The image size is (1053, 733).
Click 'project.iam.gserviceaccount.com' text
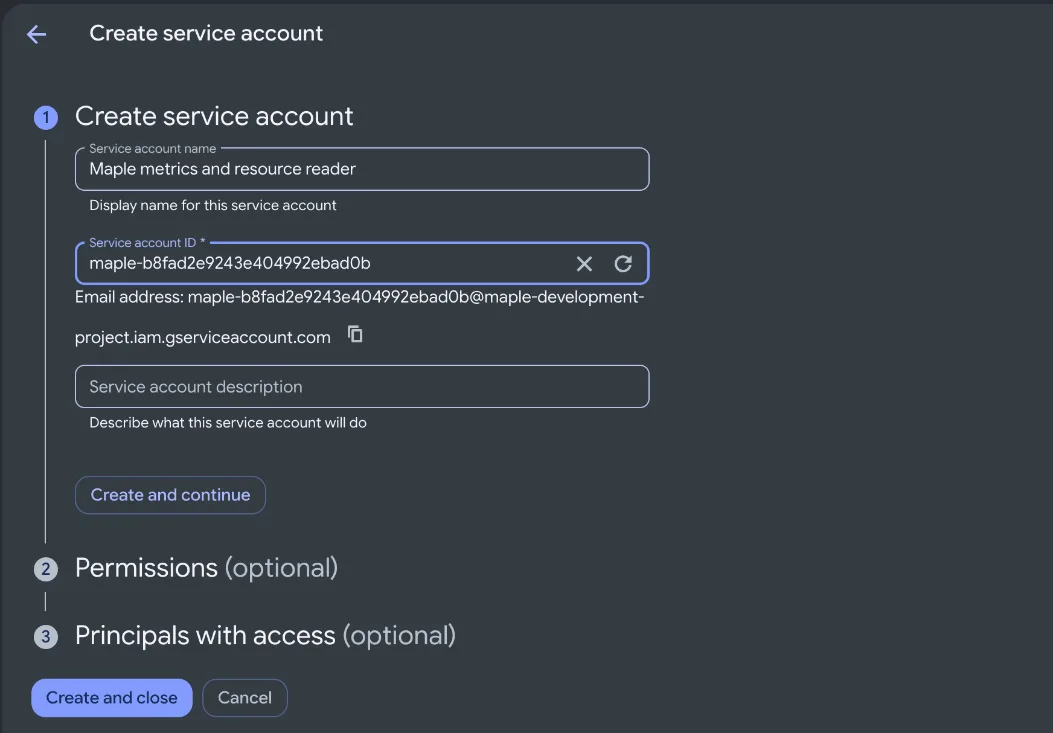[203, 337]
